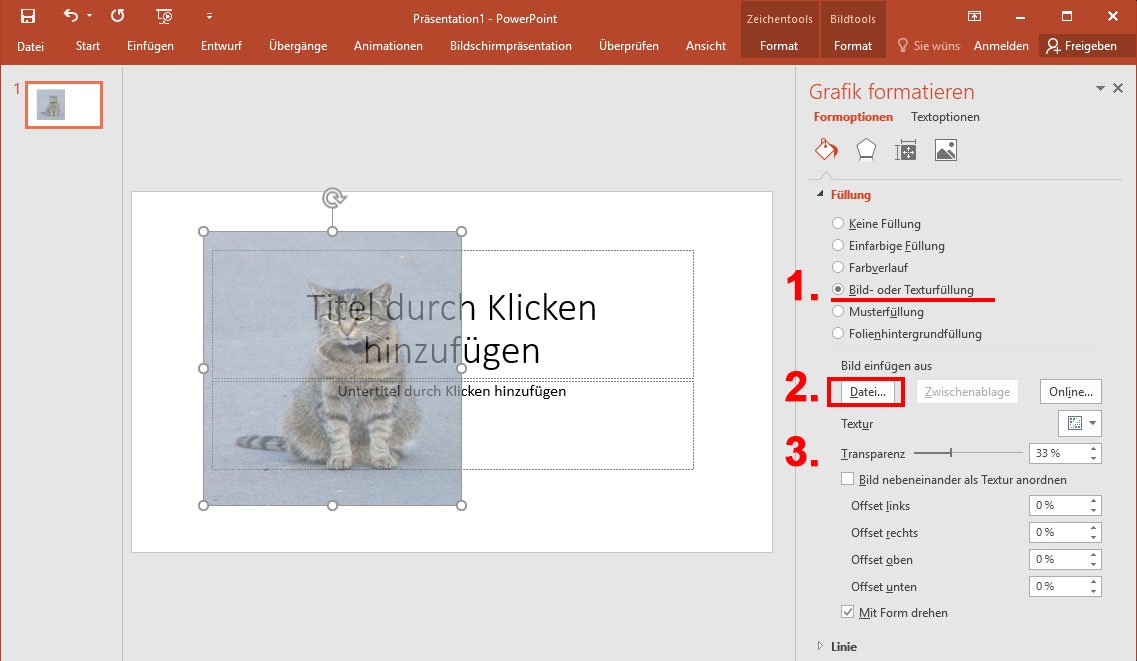Select the Füllung und Linie paint bucket icon

[x=826, y=148]
